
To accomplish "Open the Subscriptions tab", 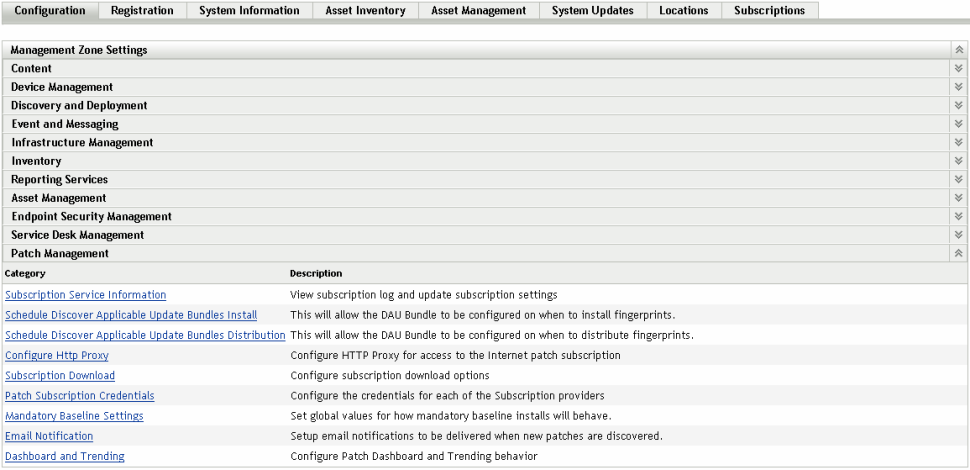I will (x=769, y=11).
